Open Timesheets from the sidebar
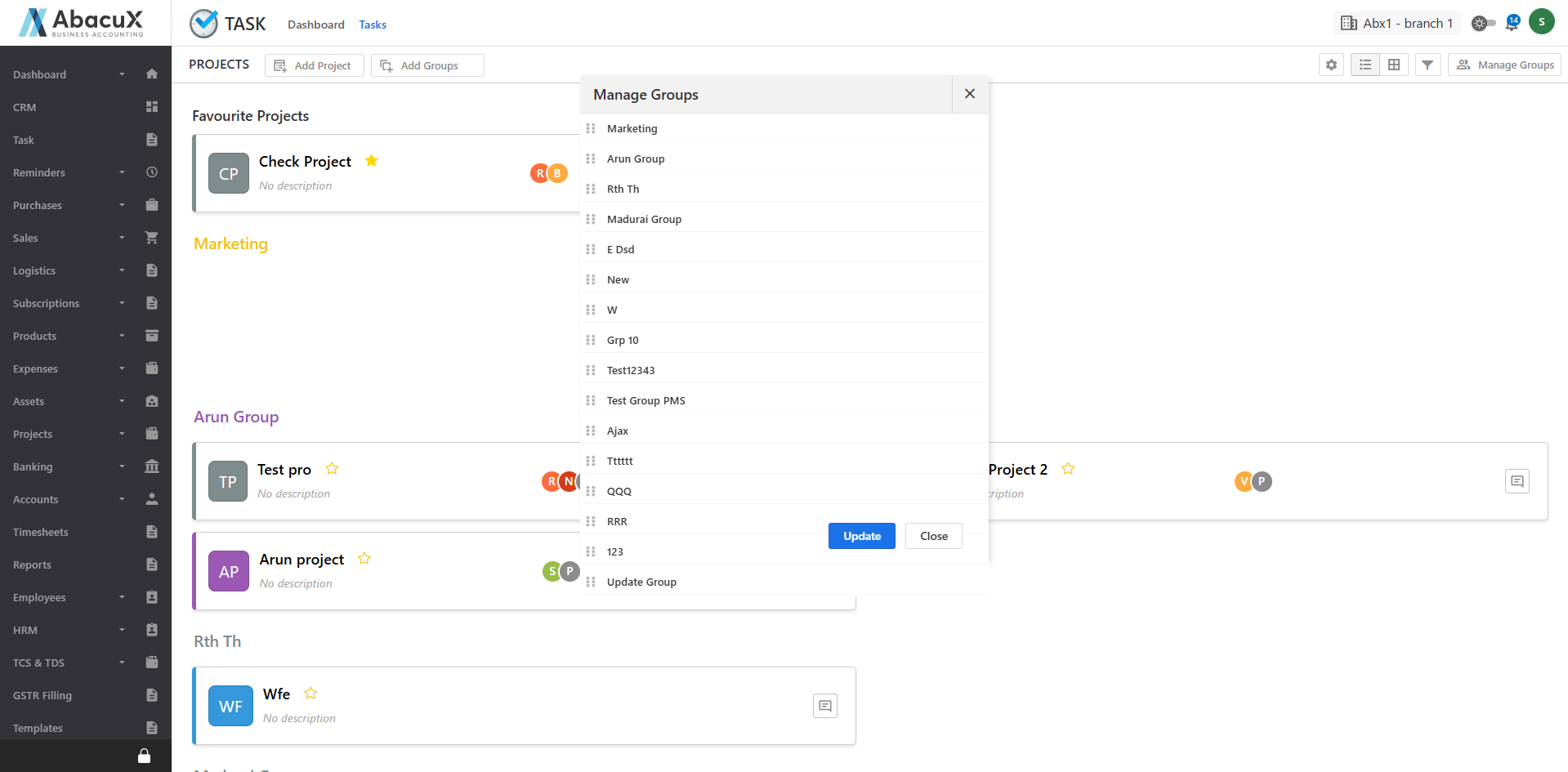The image size is (1568, 772). (41, 532)
